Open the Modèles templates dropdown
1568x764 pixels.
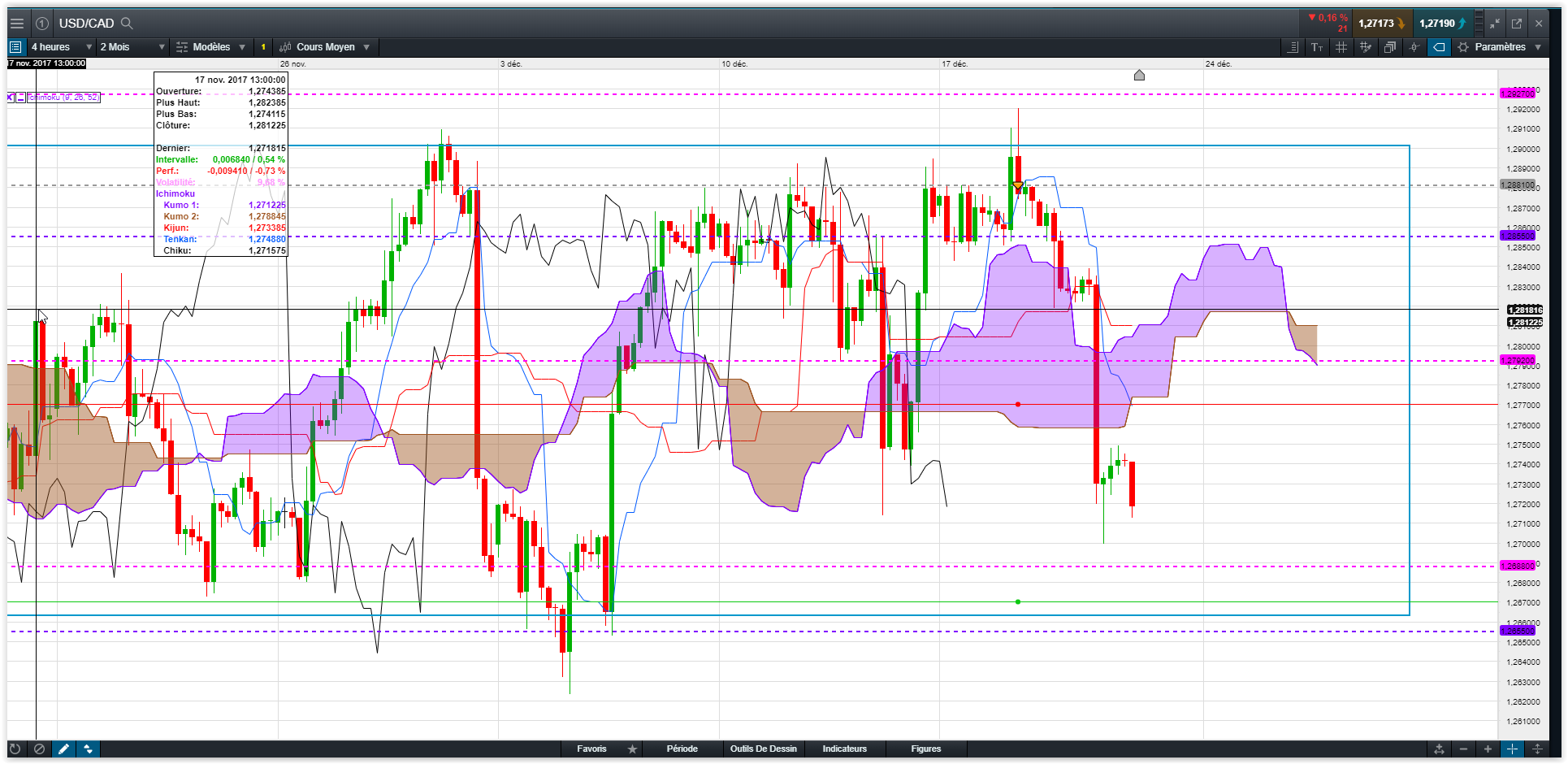pyautogui.click(x=211, y=47)
